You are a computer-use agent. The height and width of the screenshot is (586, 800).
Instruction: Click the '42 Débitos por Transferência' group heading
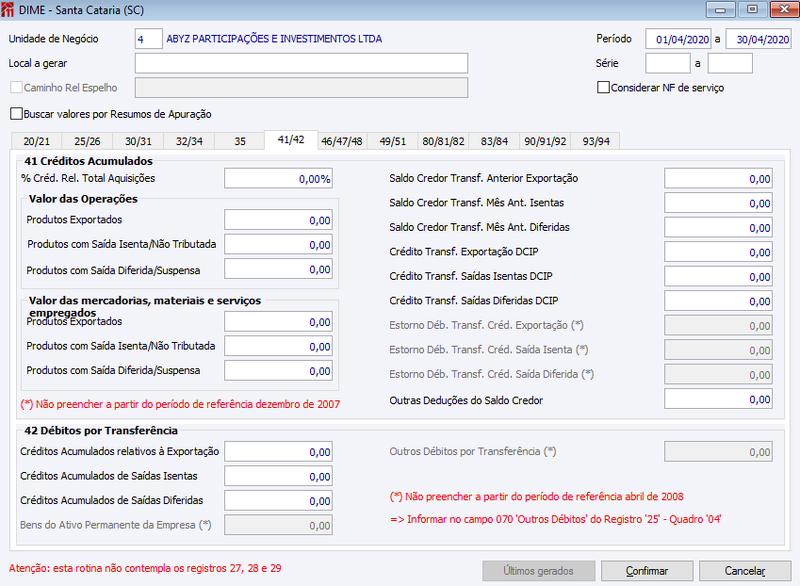101,430
